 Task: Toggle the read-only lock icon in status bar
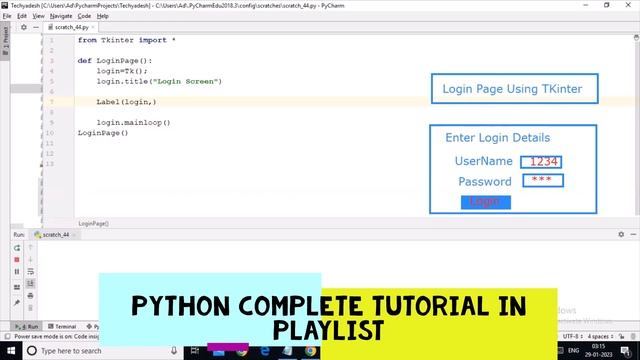click(x=621, y=337)
